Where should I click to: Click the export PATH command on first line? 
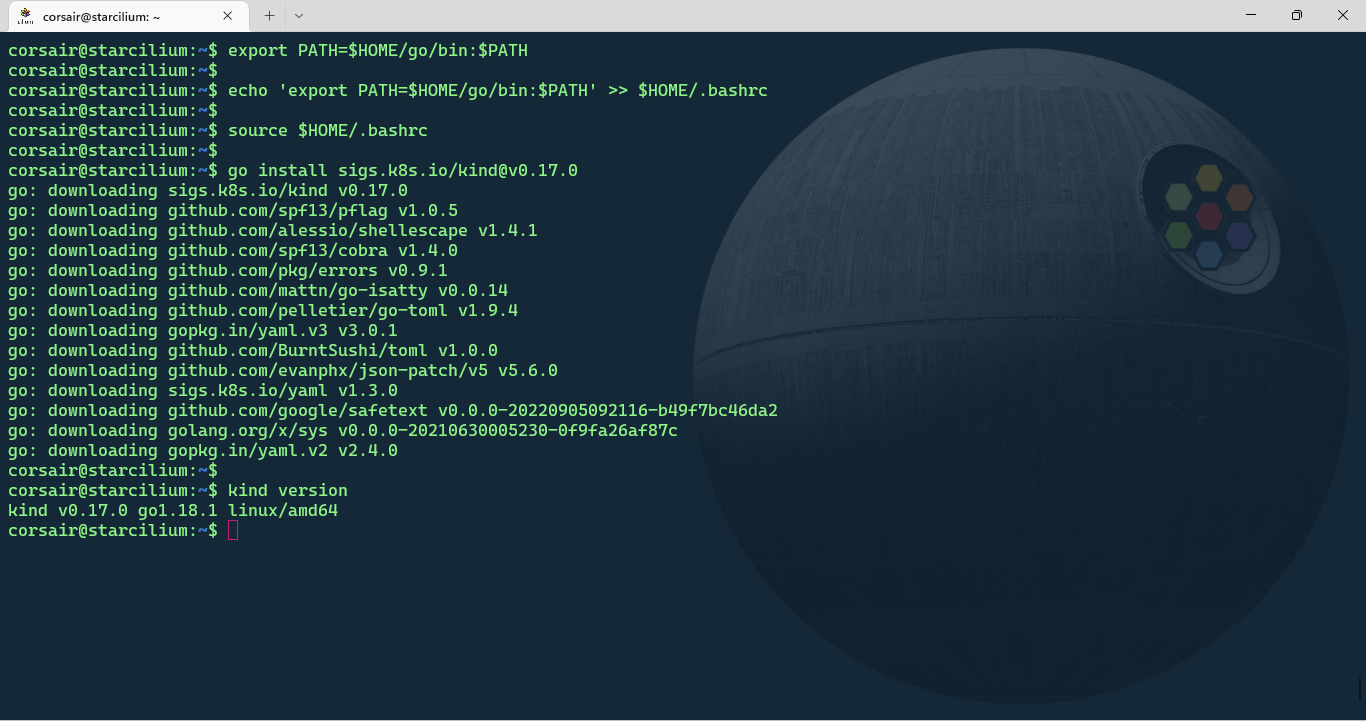pyautogui.click(x=376, y=49)
